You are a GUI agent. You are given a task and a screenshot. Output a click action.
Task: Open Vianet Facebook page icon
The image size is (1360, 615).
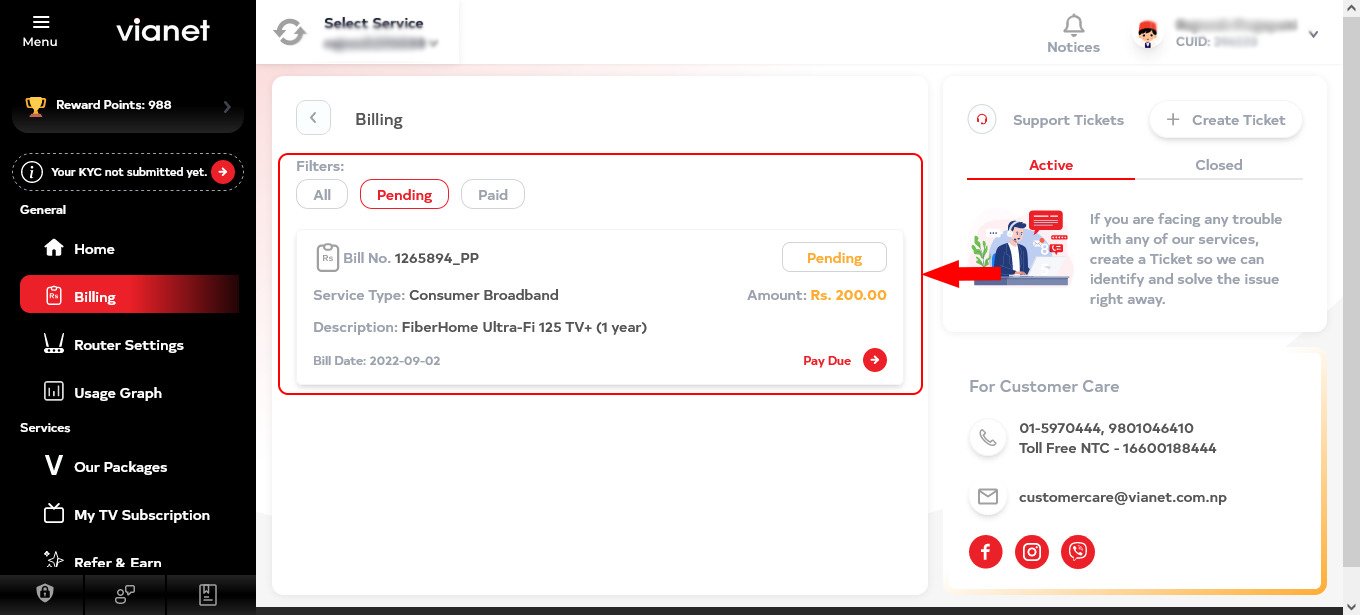pyautogui.click(x=985, y=551)
